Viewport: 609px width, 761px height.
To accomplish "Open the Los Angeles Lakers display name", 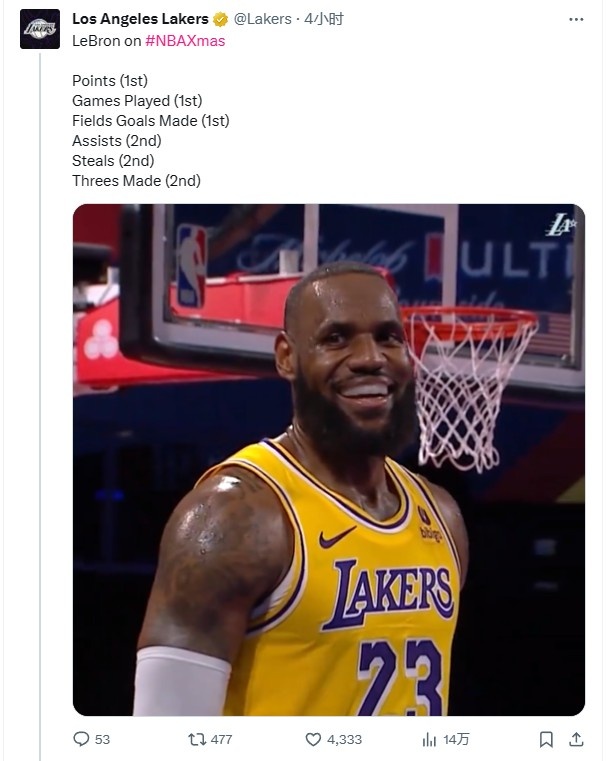I will 140,19.
